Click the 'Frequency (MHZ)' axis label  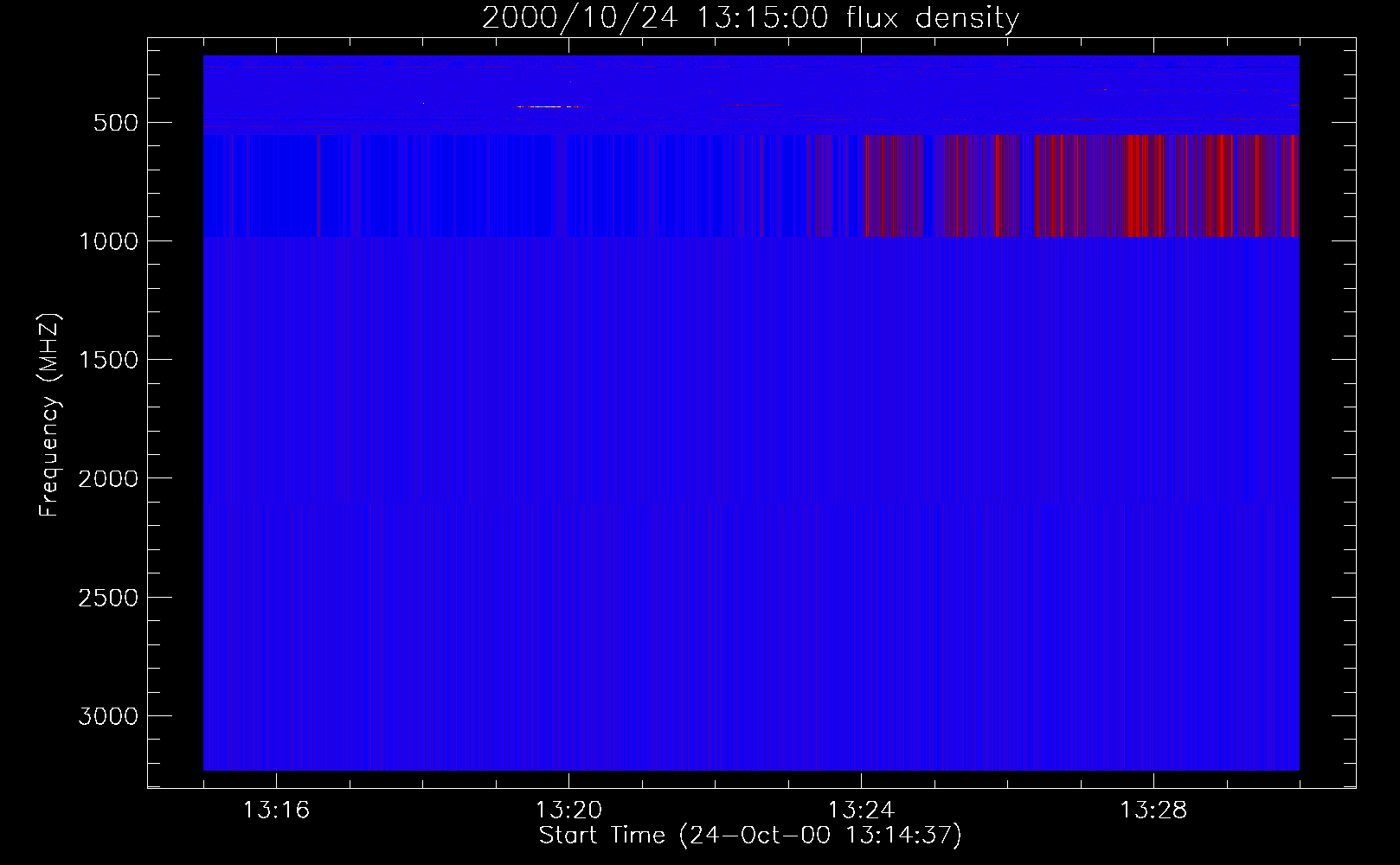50,415
